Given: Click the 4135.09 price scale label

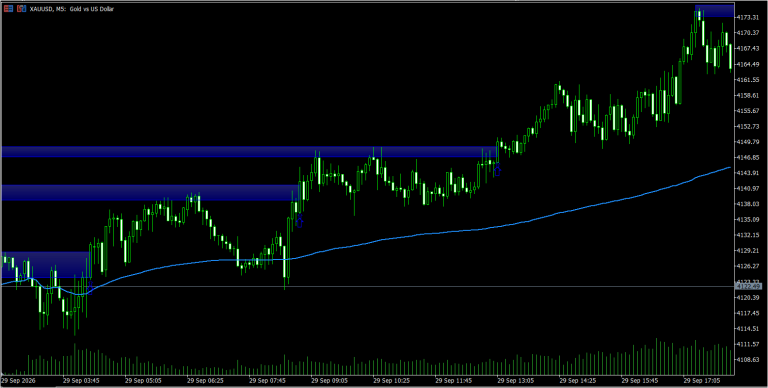Looking at the screenshot, I should click(748, 219).
